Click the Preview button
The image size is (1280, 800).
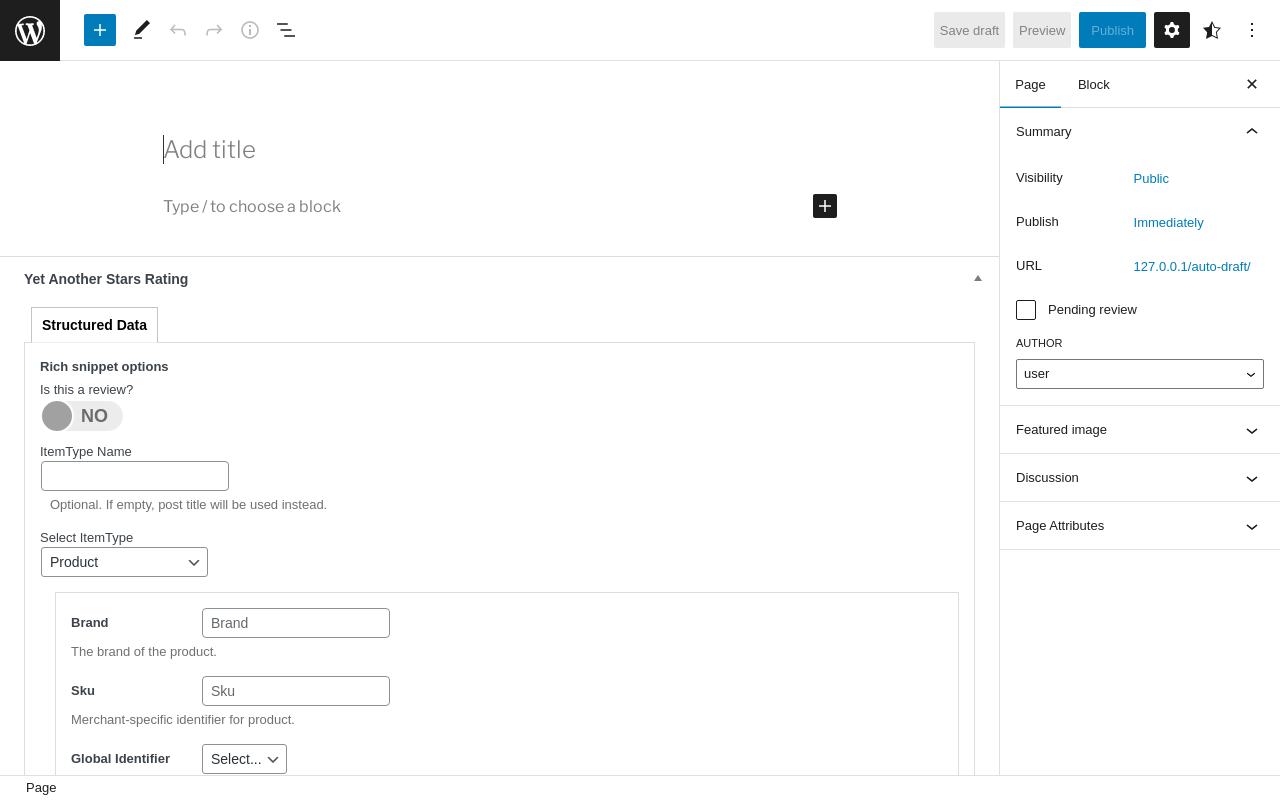pos(1042,30)
